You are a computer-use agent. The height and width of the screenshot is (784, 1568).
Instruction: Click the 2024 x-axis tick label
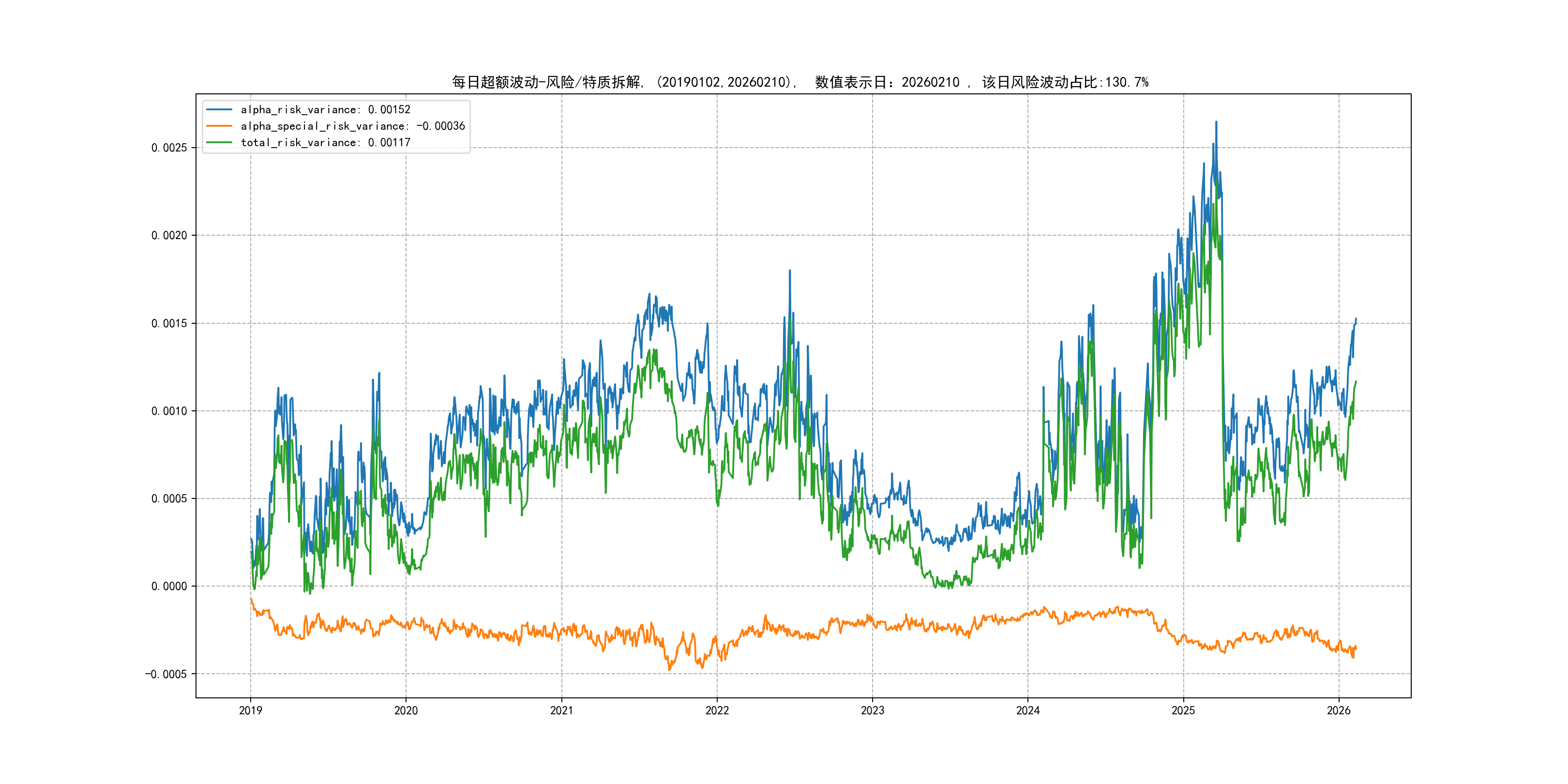(1028, 710)
